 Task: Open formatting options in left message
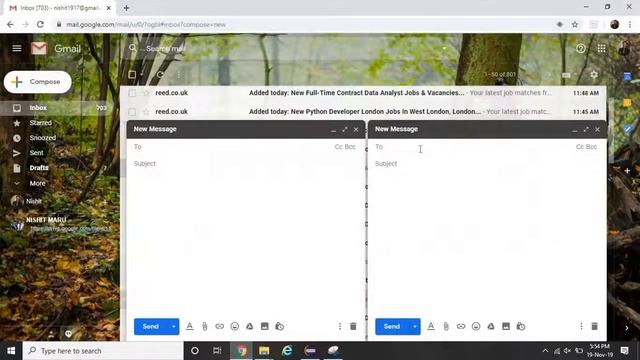tap(190, 327)
